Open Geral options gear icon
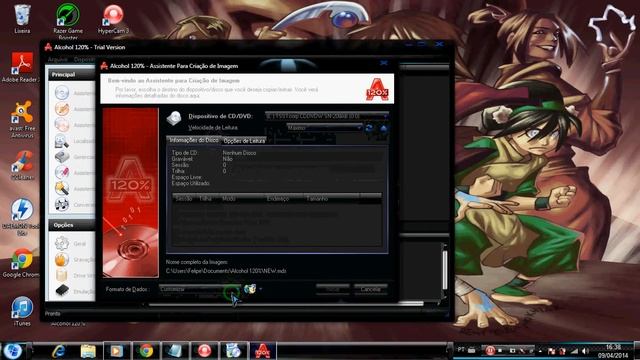The height and width of the screenshot is (360, 640). (62, 243)
